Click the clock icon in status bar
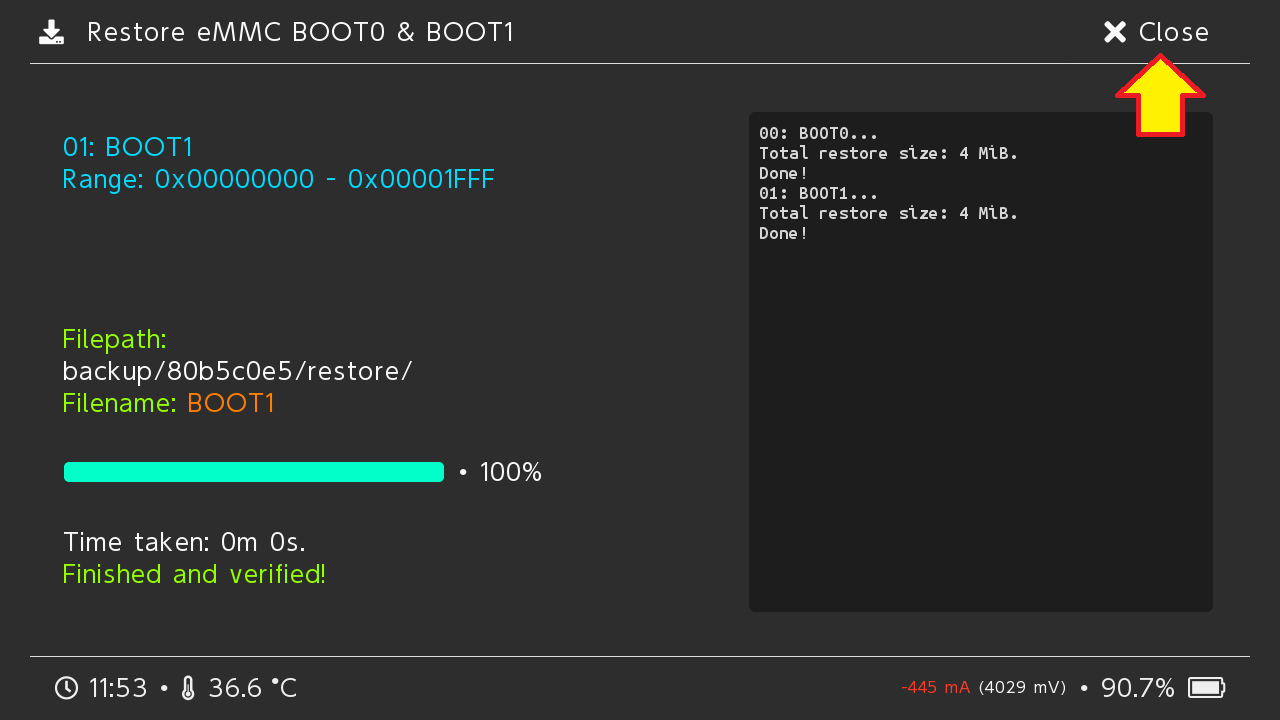 66,688
